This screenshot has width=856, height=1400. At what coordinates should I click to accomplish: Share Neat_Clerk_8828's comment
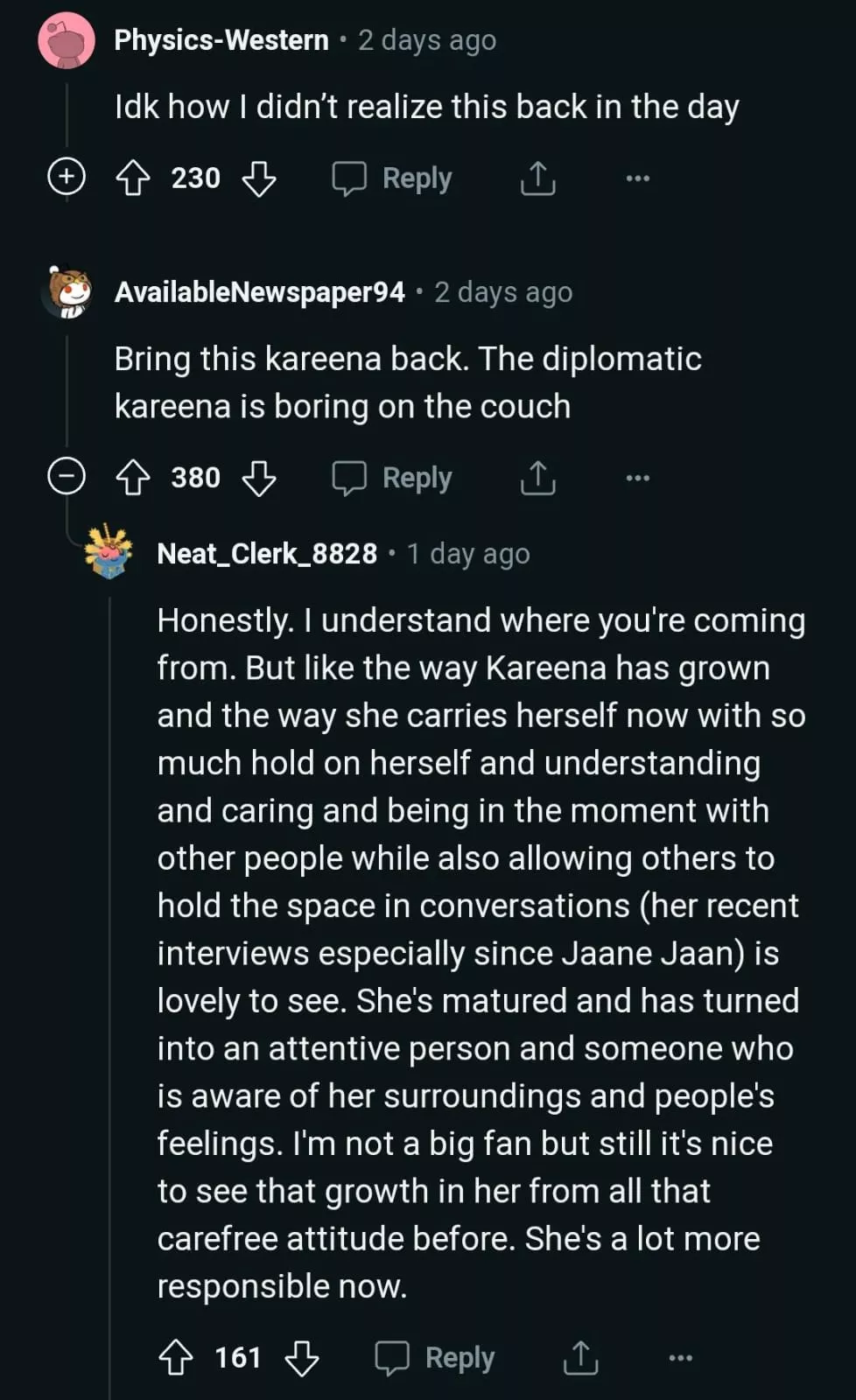point(580,1357)
